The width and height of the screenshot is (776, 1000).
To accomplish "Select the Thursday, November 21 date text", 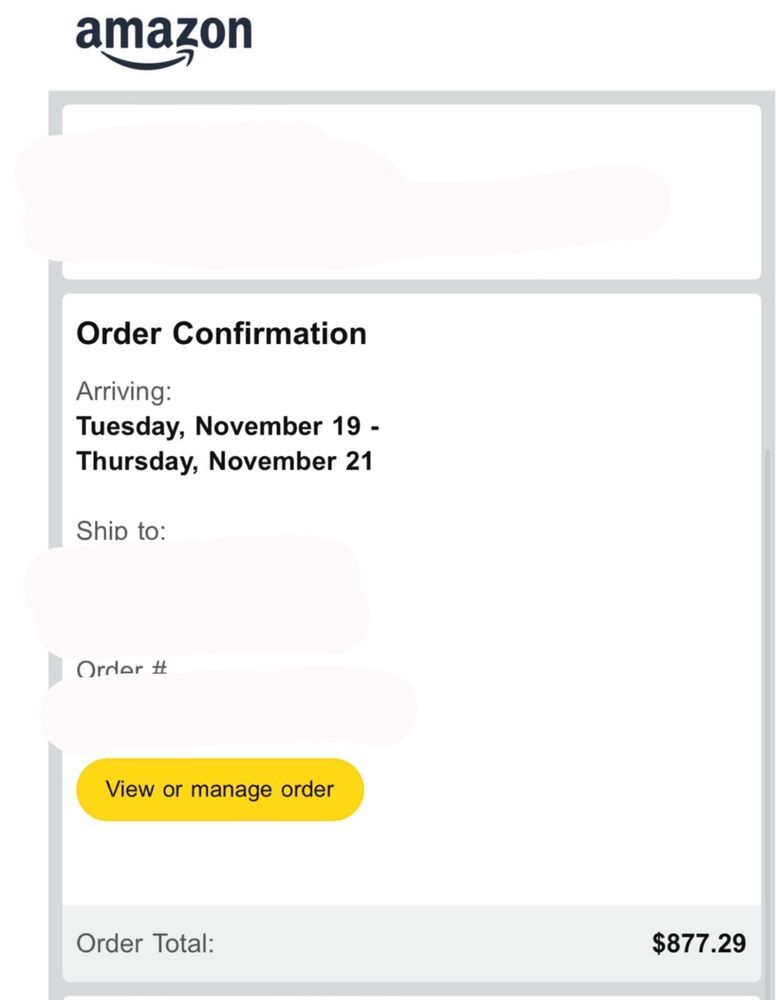I will pos(224,461).
